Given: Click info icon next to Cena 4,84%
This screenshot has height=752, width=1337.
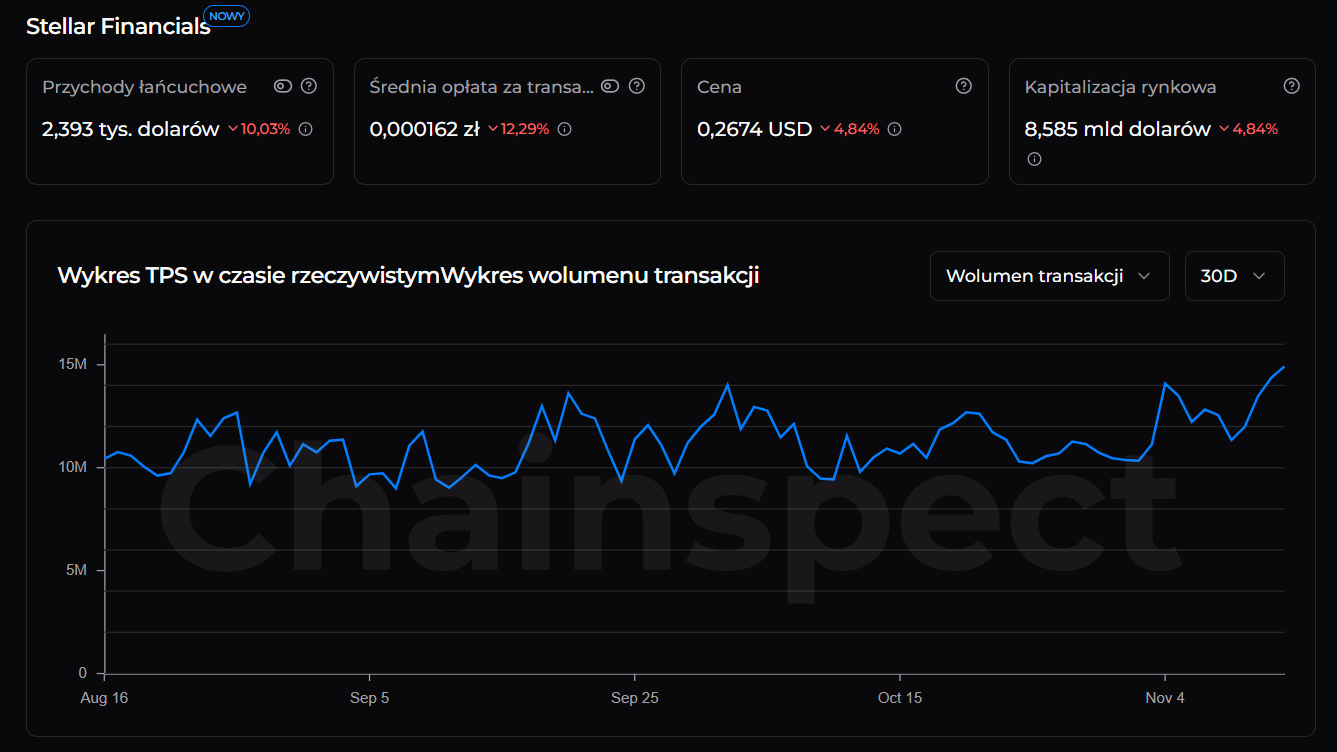Looking at the screenshot, I should coord(895,129).
